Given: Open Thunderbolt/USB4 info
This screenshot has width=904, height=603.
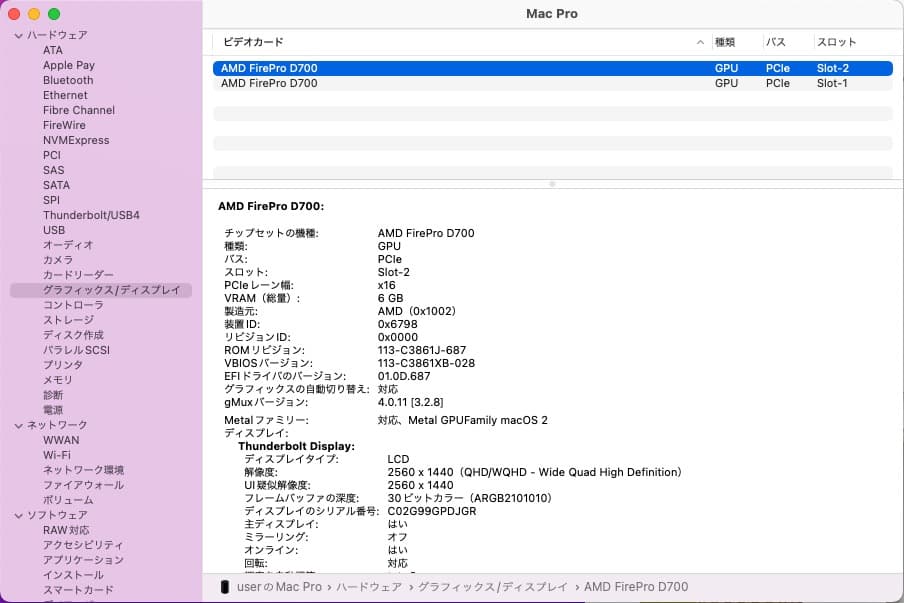Looking at the screenshot, I should coord(91,215).
